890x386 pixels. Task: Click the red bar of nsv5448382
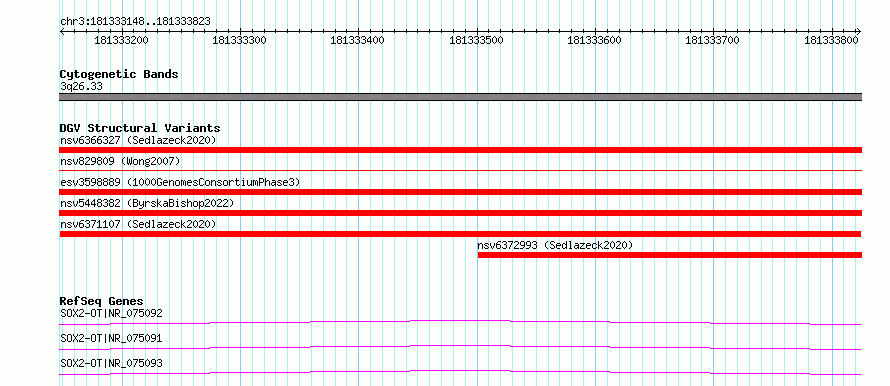(460, 213)
